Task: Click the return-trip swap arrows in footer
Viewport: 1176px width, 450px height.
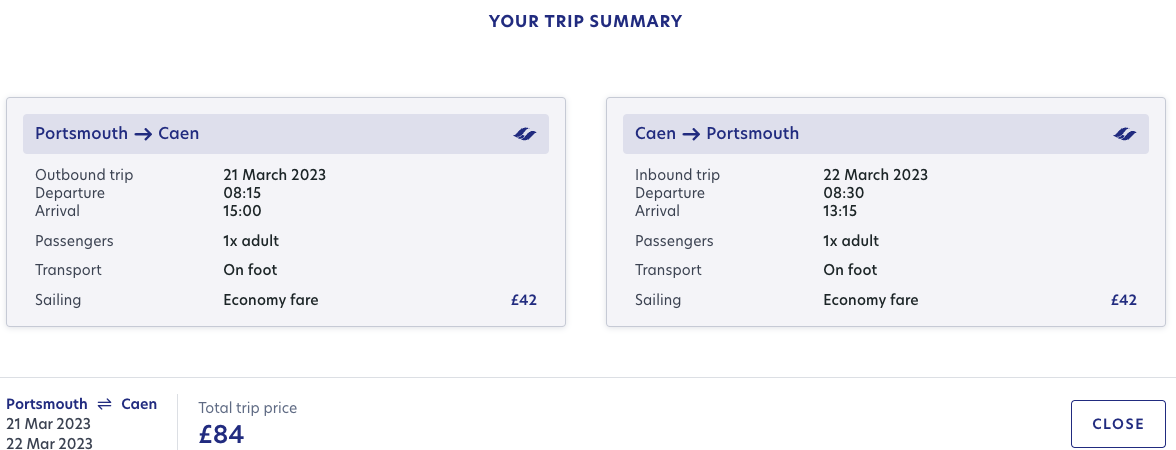Action: (x=105, y=404)
